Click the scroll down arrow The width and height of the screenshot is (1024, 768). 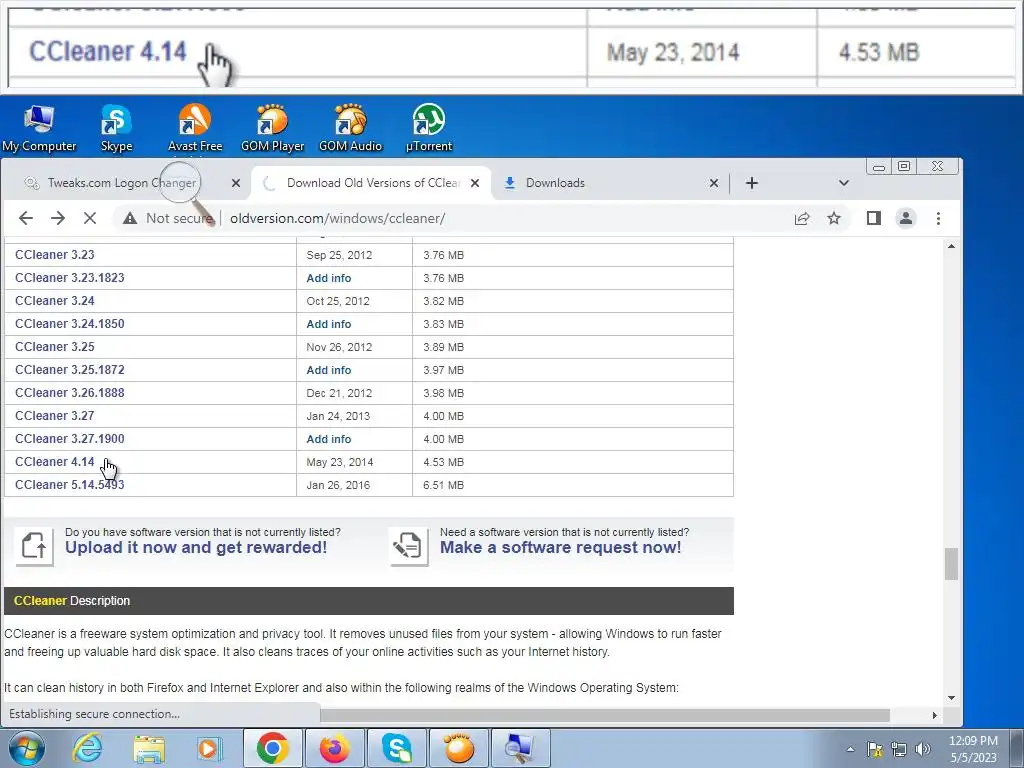(x=952, y=697)
